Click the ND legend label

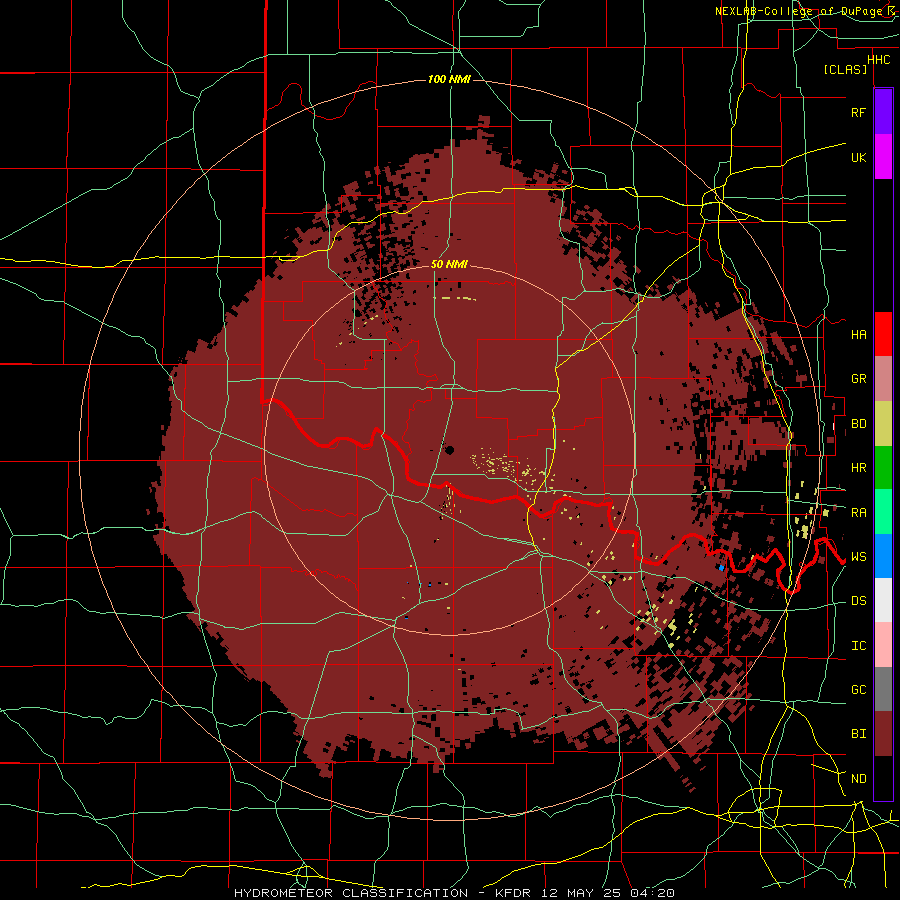tap(858, 779)
